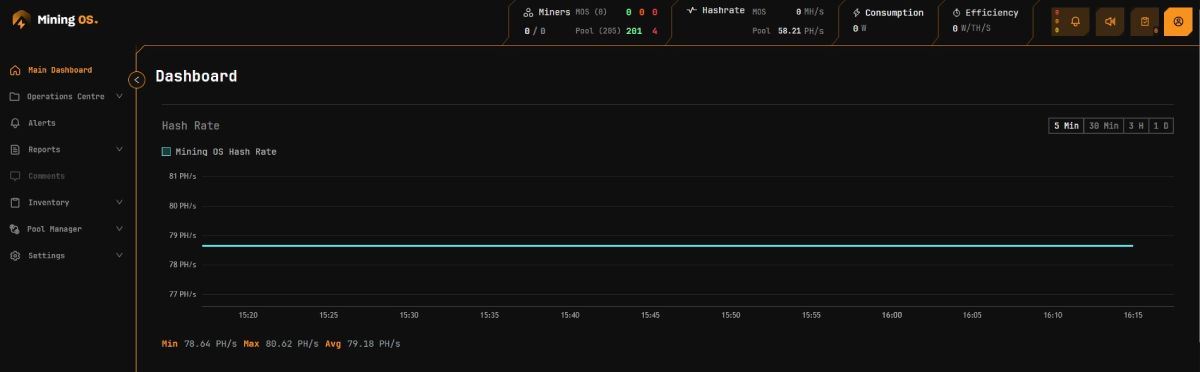Click the Hashrate label in header
1200x372 pixels.
click(x=723, y=11)
